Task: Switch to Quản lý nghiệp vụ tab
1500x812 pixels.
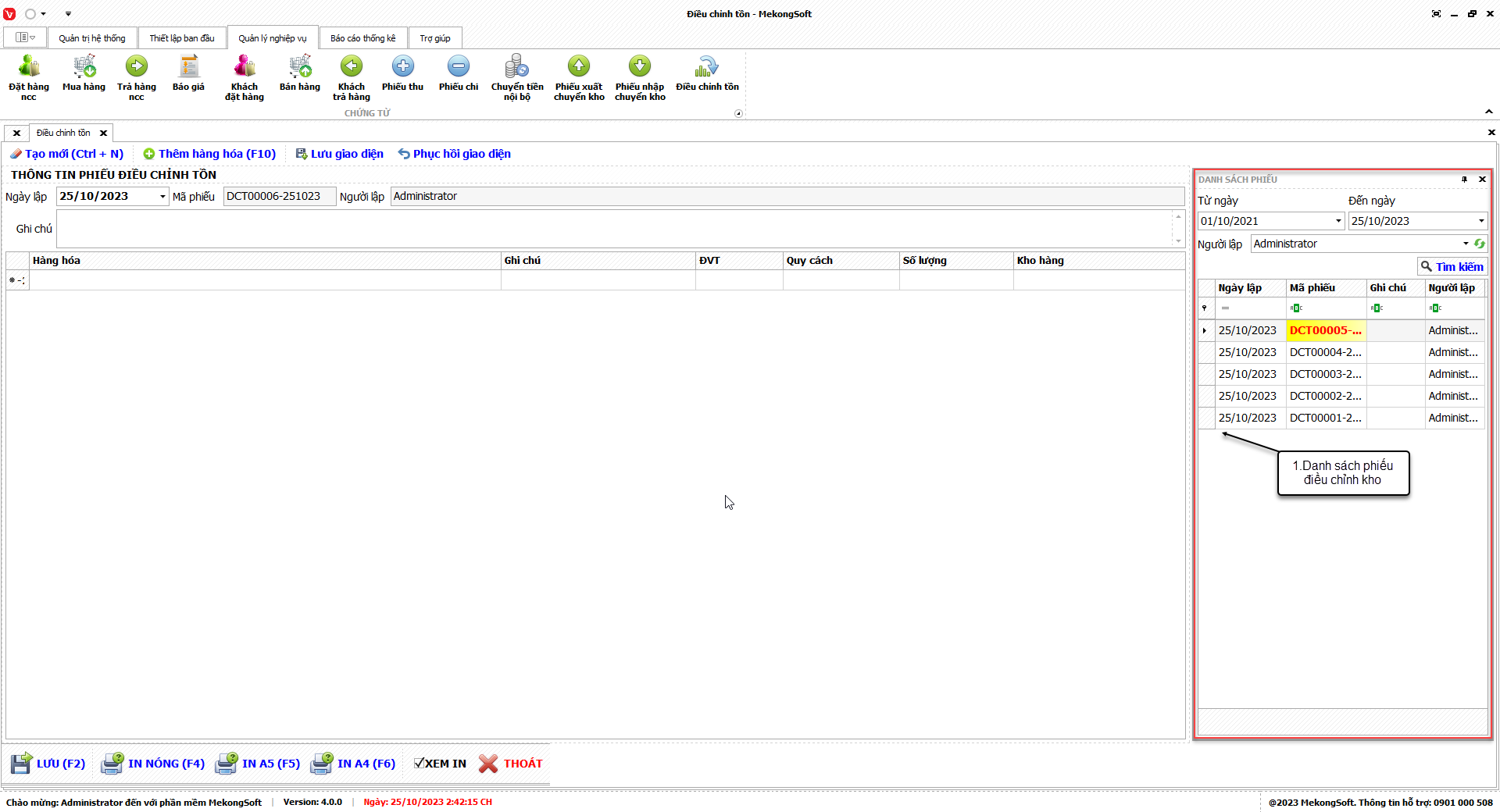Action: pos(273,38)
